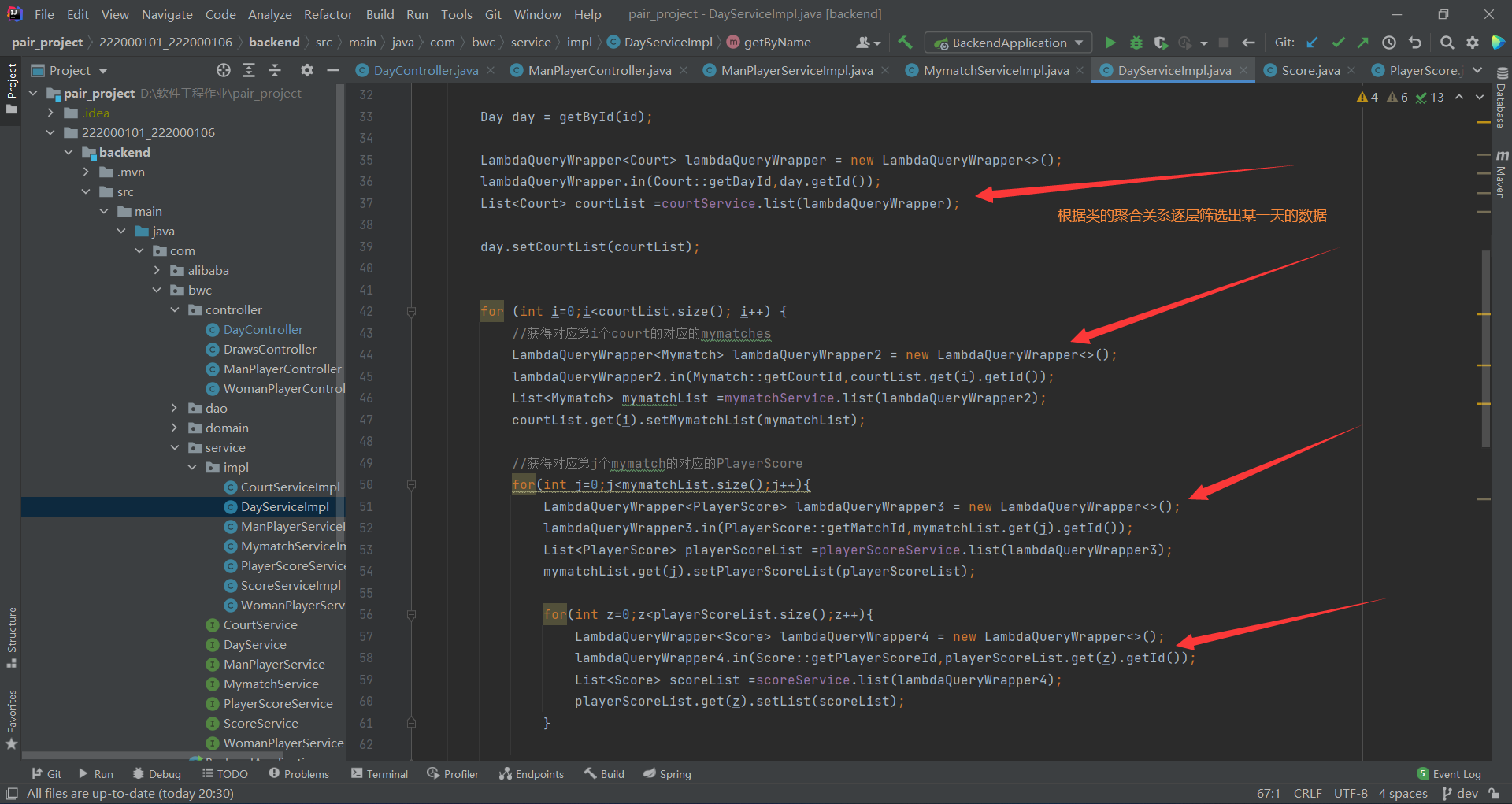Show Git file history clock icon
Screen dimensions: 1512x804
pos(1389,43)
